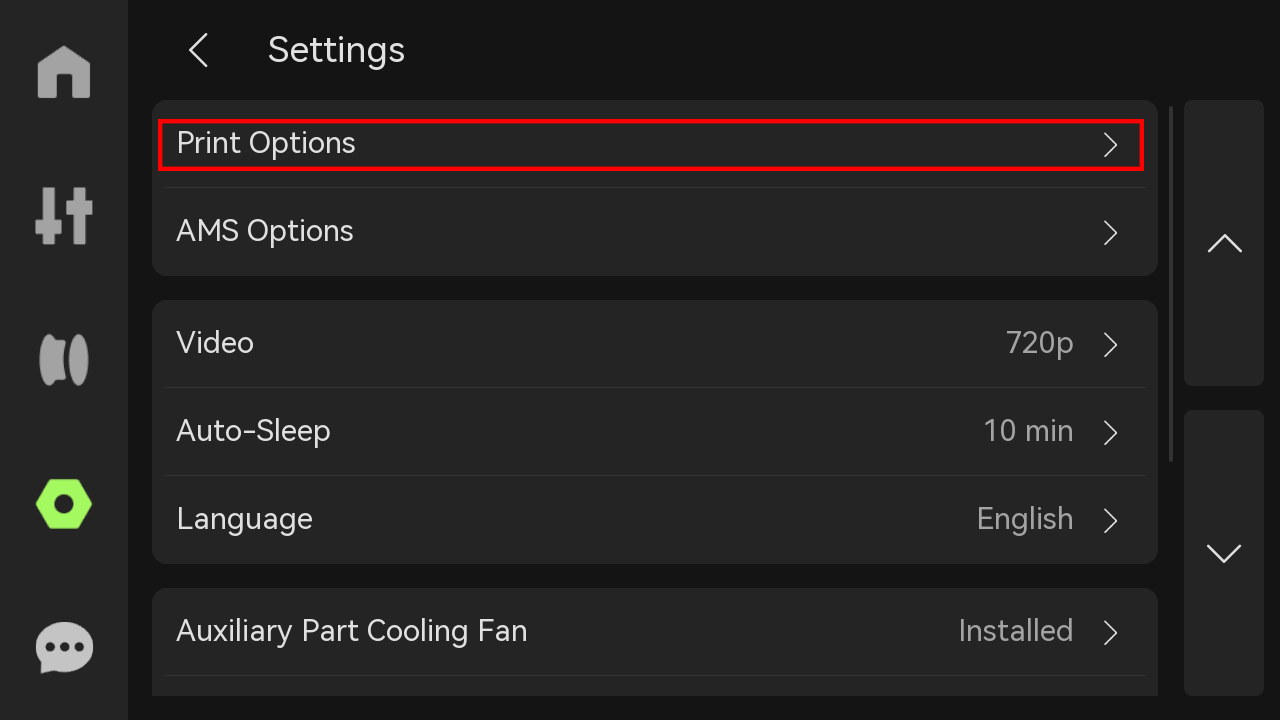Open the Video settings row
Viewport: 1280px width, 720px height.
click(655, 344)
